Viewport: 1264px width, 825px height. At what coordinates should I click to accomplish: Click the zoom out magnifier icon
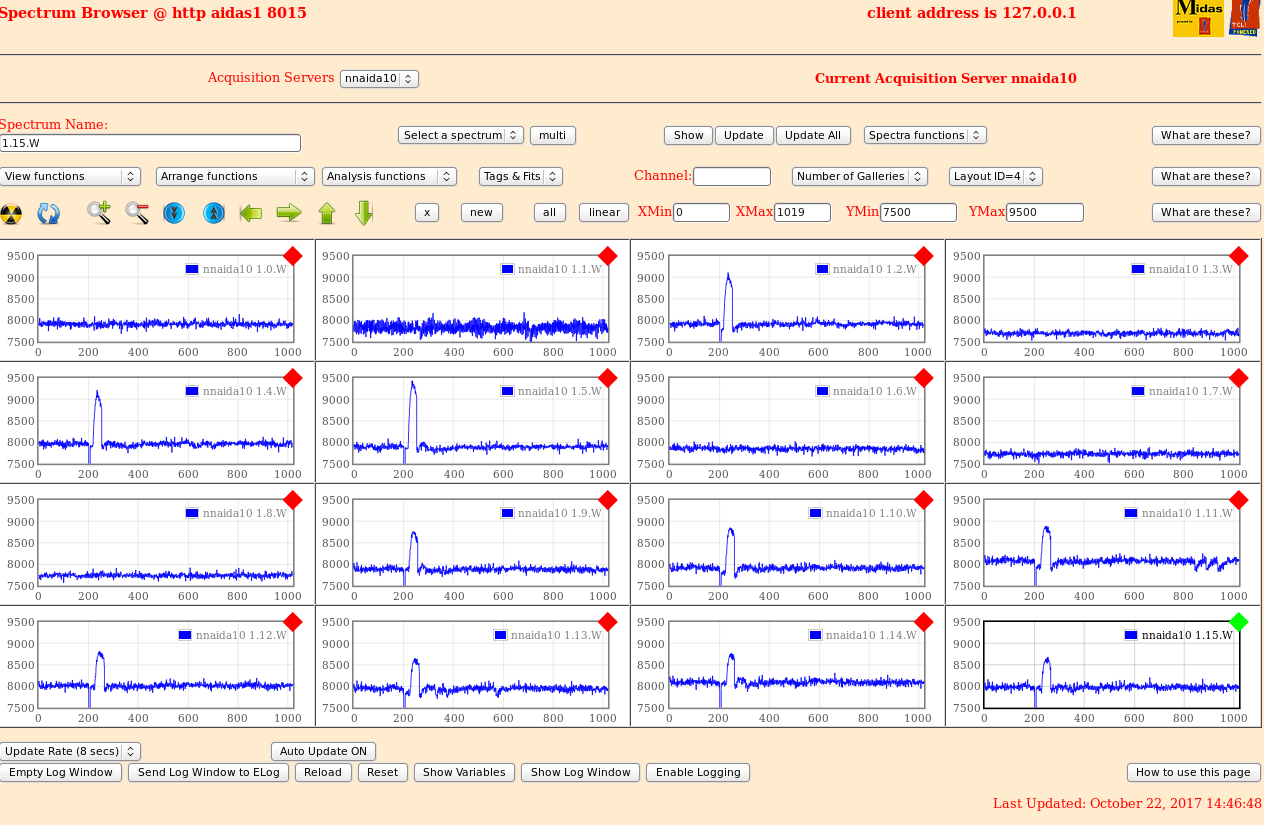(x=137, y=212)
